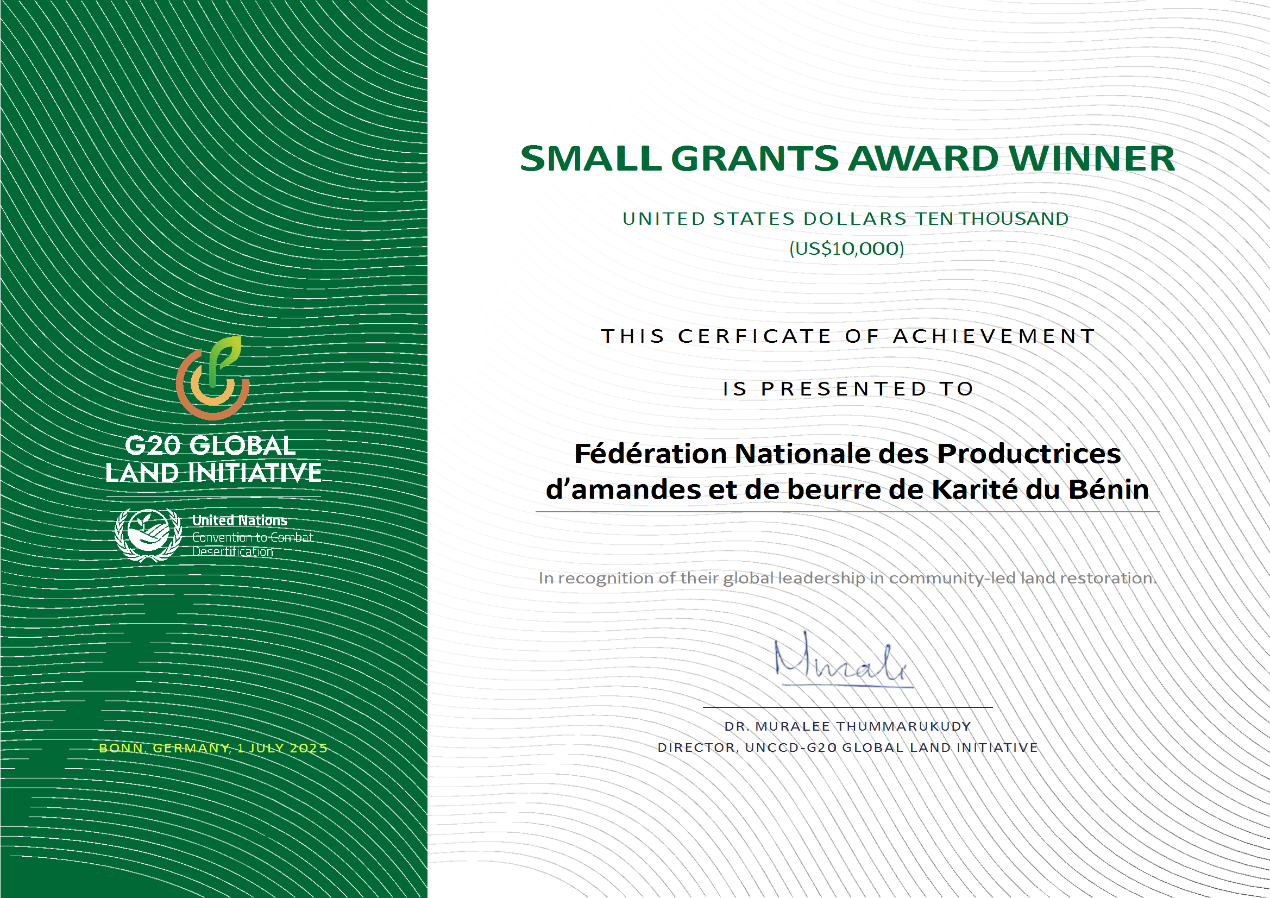Click the "BONN, GERMANY, 1 JULY 2025" date line

pyautogui.click(x=213, y=748)
